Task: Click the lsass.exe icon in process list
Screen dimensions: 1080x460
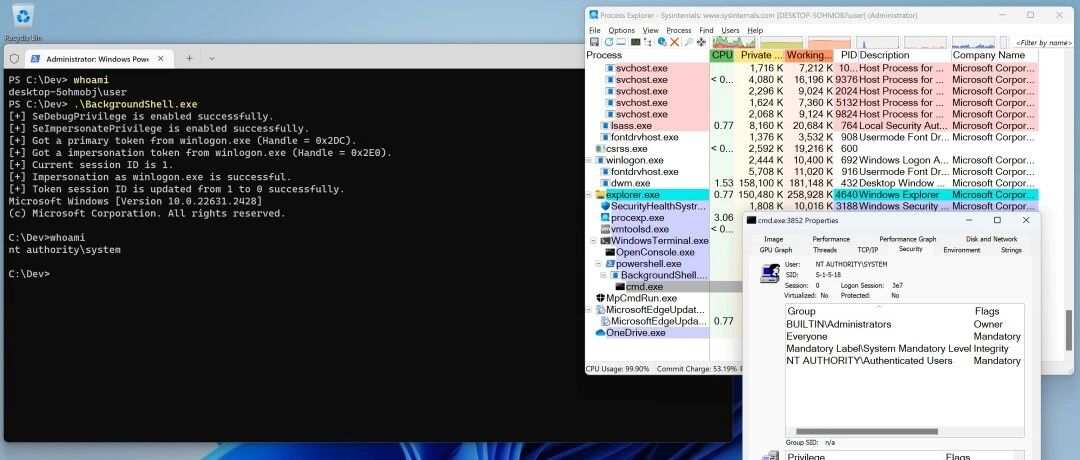Action: [605, 126]
